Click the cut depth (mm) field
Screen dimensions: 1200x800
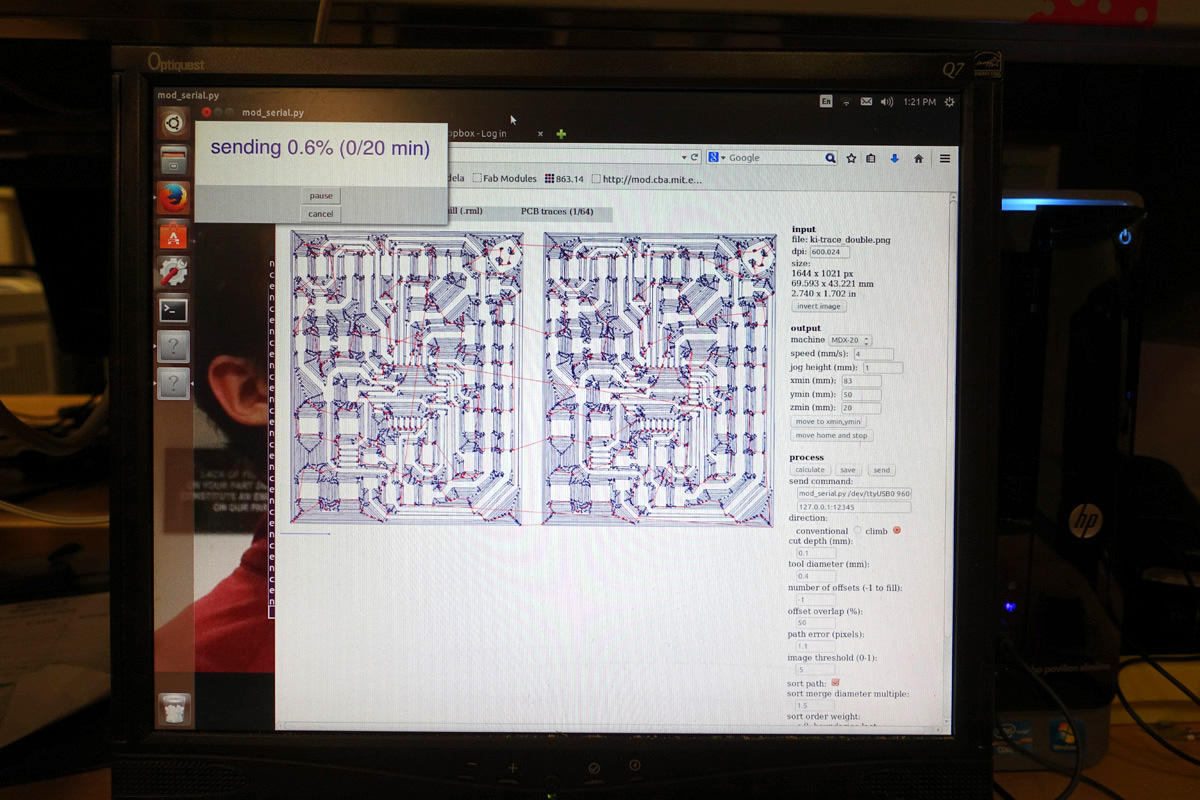[815, 553]
